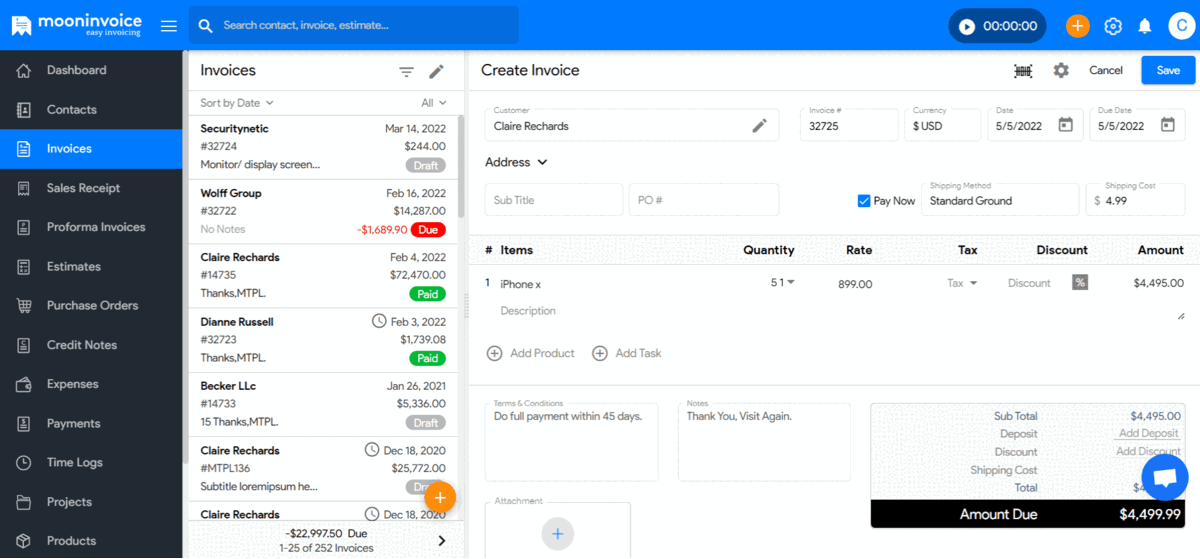Open the Currency $ USD dropdown
The height and width of the screenshot is (559, 1200).
943,125
